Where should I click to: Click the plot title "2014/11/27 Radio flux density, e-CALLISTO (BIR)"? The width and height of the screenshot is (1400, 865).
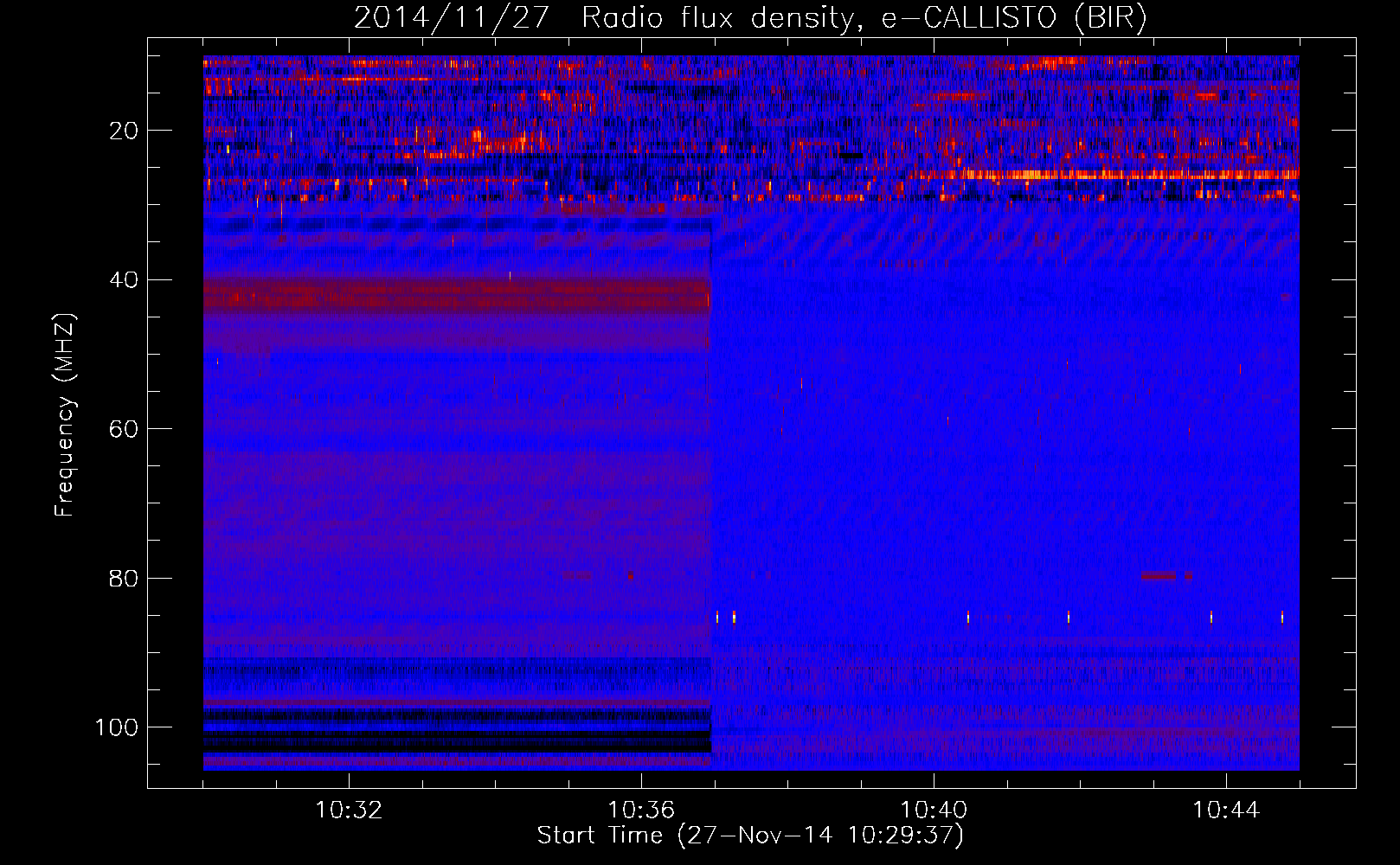tap(750, 17)
